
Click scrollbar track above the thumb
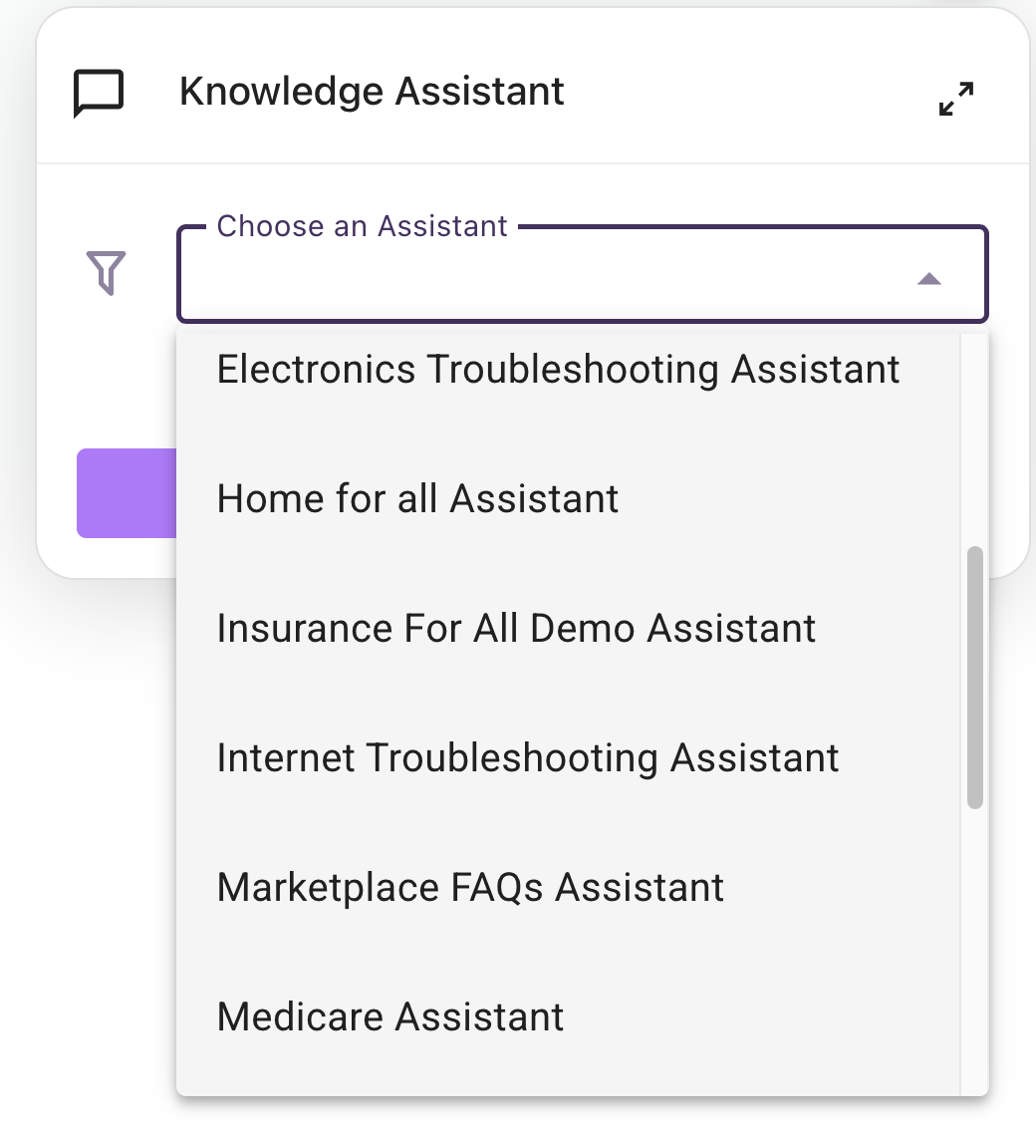coord(974,438)
